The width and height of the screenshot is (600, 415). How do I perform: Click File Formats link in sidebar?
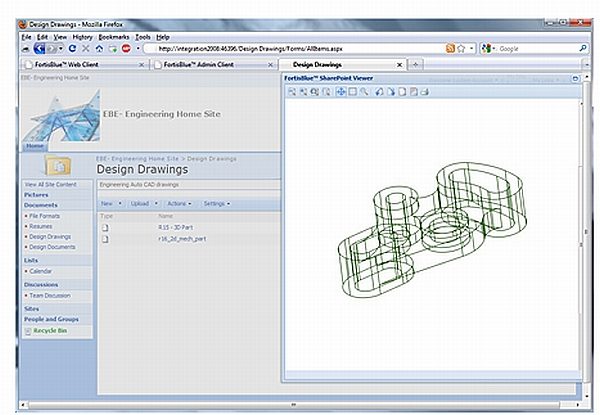pyautogui.click(x=45, y=216)
